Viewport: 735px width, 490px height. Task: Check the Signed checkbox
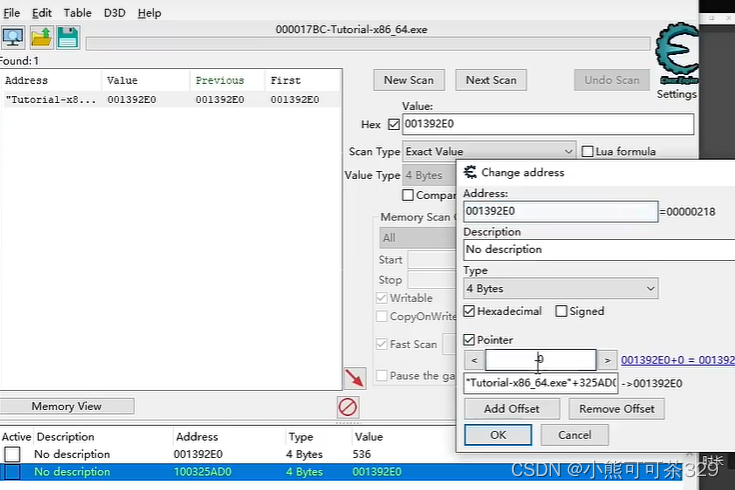[561, 311]
